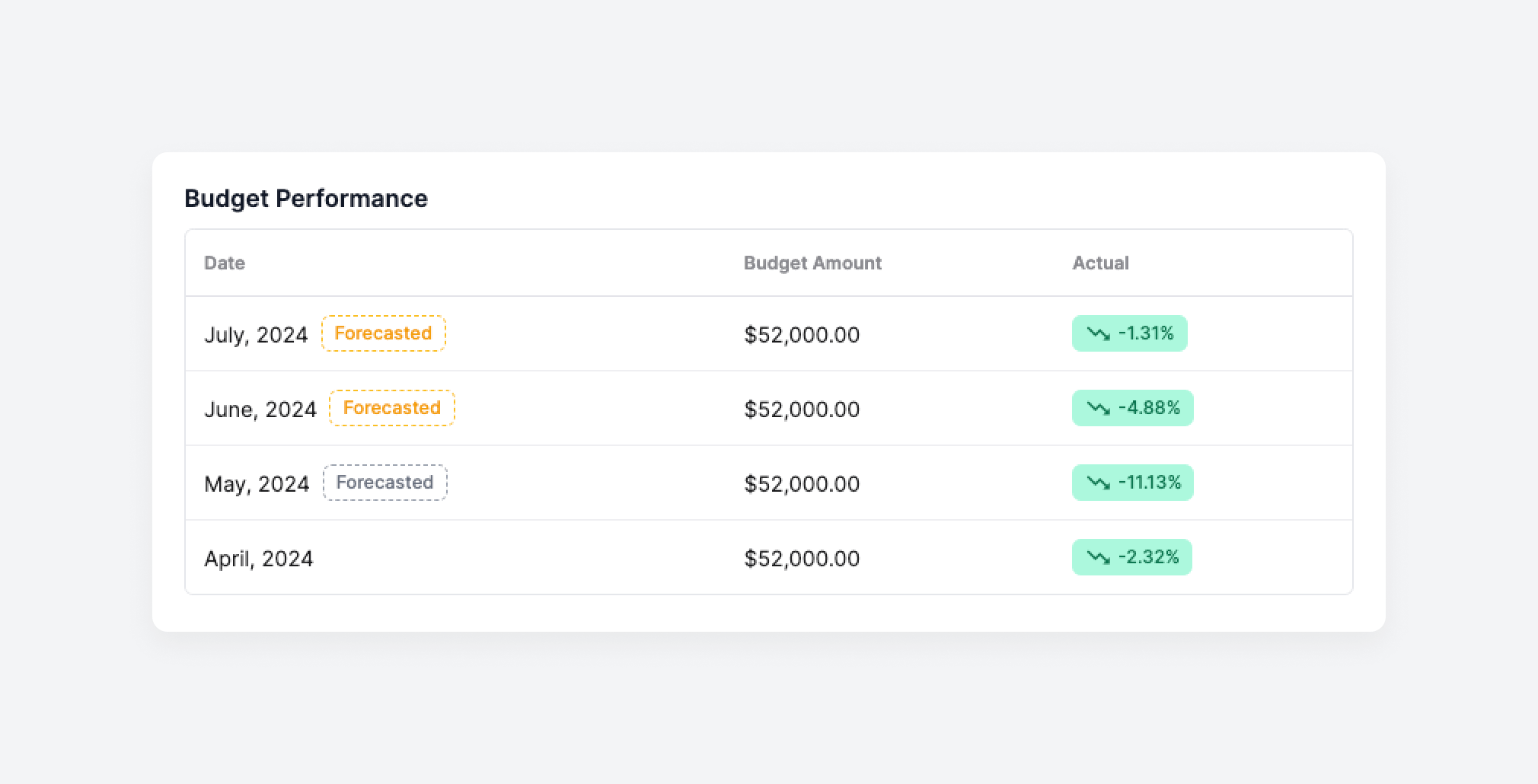The height and width of the screenshot is (784, 1538).
Task: Sort by the Date column header
Action: (225, 263)
